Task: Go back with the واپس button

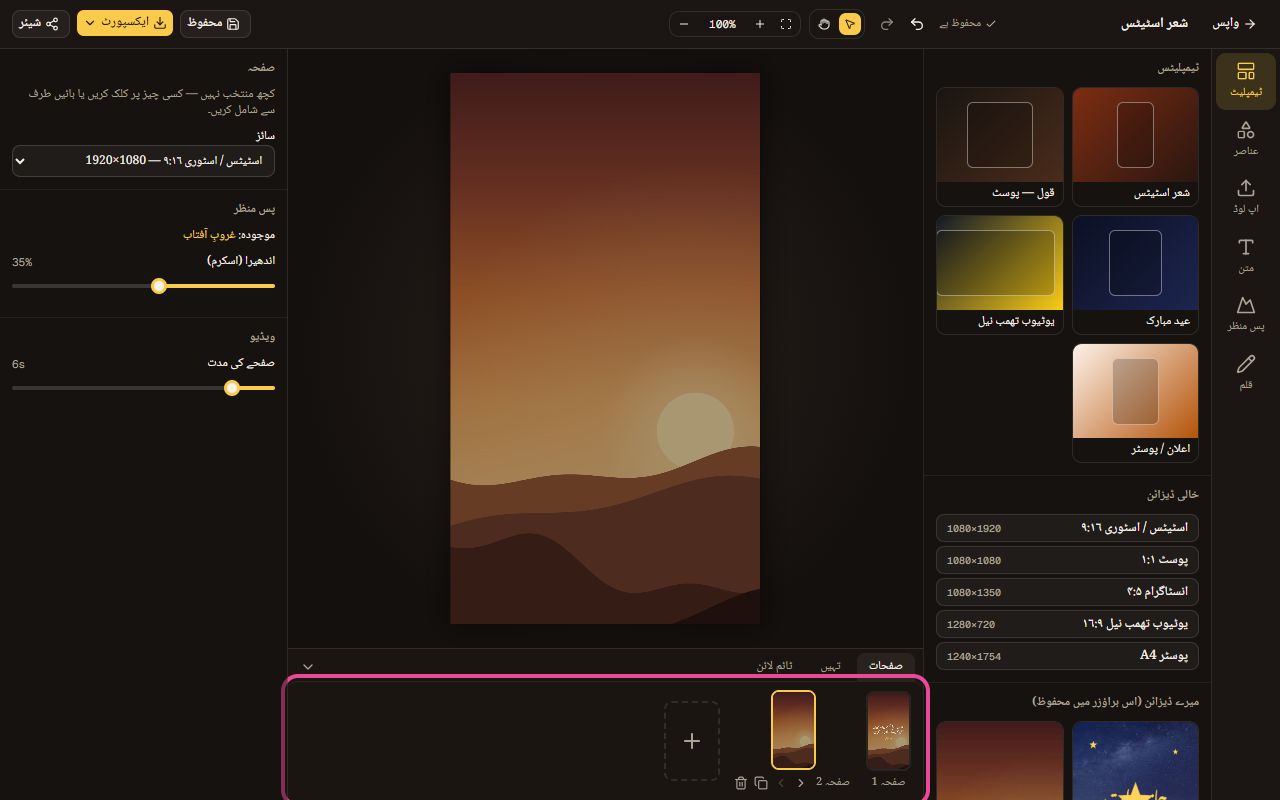Action: pos(1235,23)
